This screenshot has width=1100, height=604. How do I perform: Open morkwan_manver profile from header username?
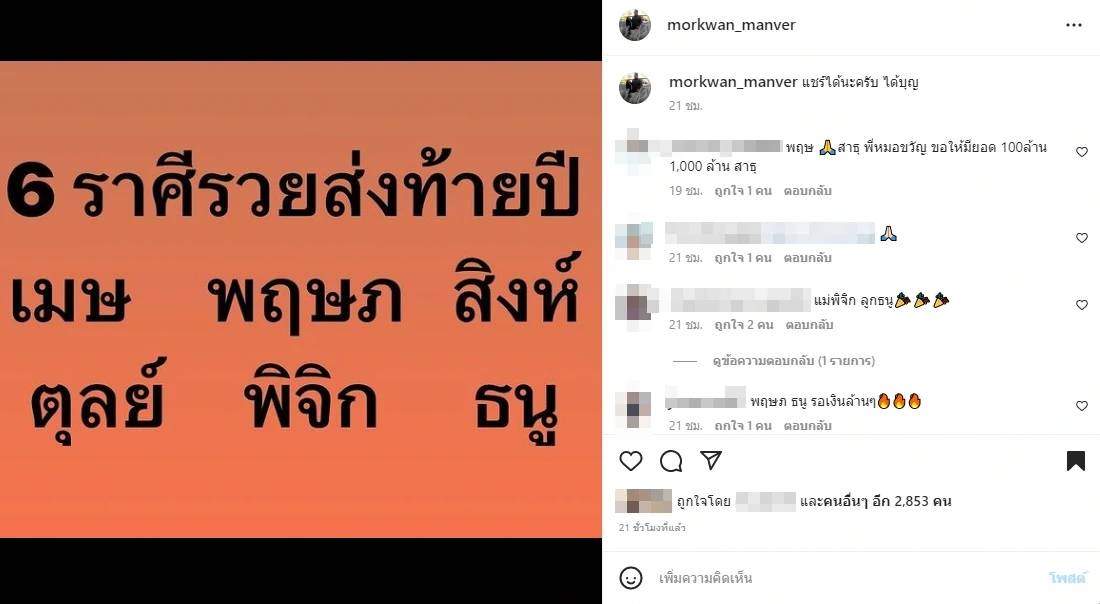tap(731, 25)
